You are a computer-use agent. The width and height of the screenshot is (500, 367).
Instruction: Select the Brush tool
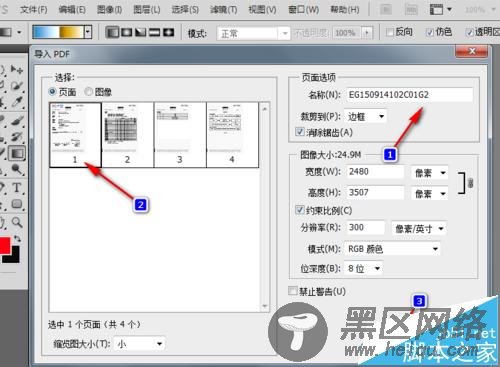[x=17, y=120]
